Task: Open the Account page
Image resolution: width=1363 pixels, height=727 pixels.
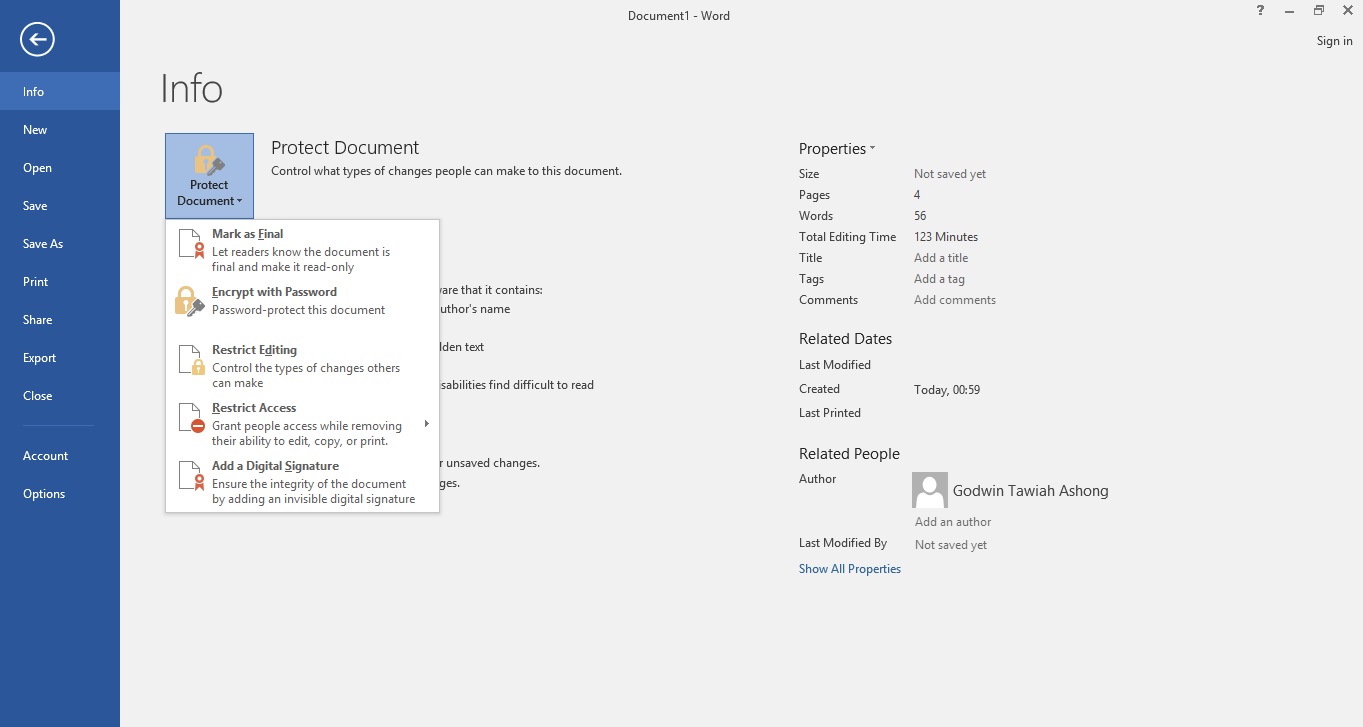Action: [60, 455]
